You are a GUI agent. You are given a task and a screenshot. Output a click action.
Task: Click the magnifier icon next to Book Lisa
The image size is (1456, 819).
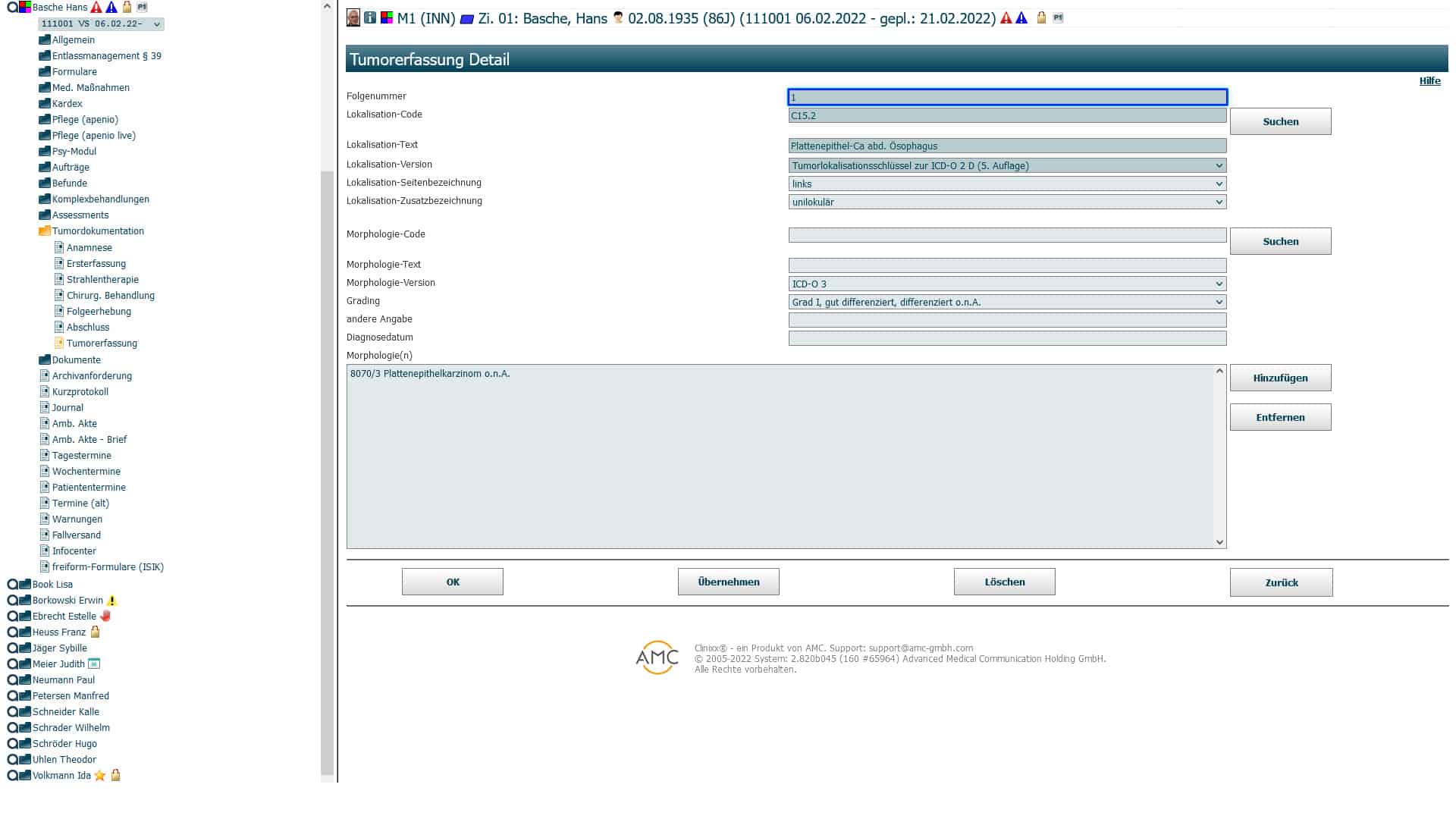tap(12, 584)
